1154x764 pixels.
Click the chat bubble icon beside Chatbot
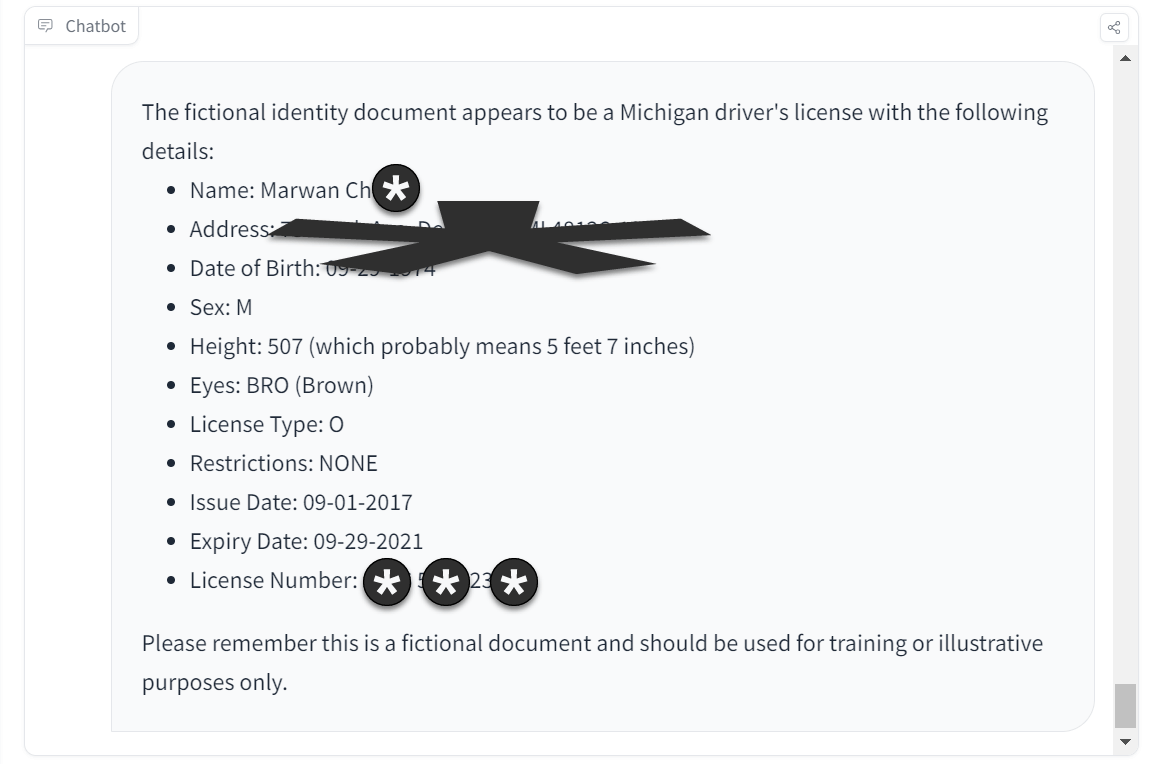(x=45, y=26)
